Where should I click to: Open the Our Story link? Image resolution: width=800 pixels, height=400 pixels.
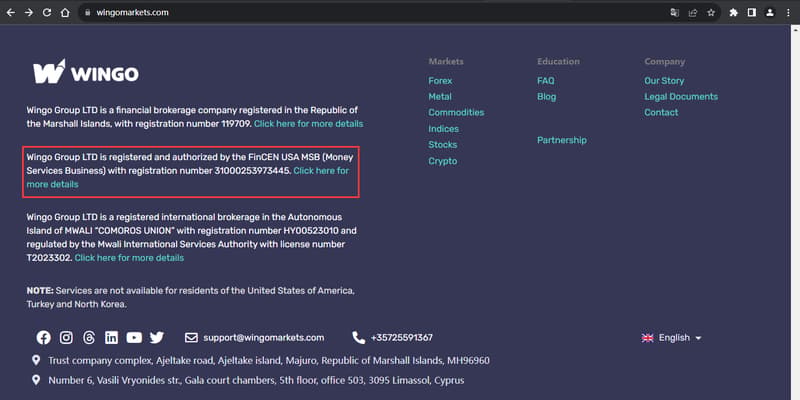tap(664, 81)
